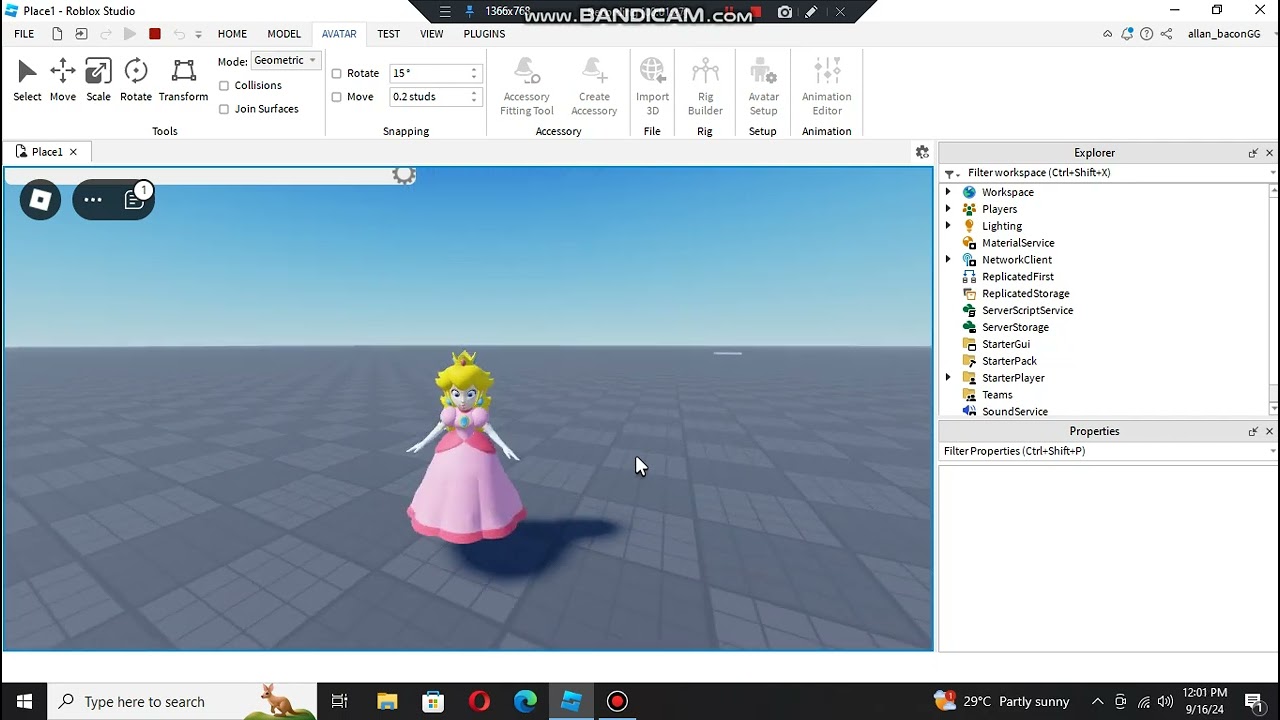The height and width of the screenshot is (720, 1280).
Task: Enable the Join Surfaces checkbox
Action: (x=224, y=109)
